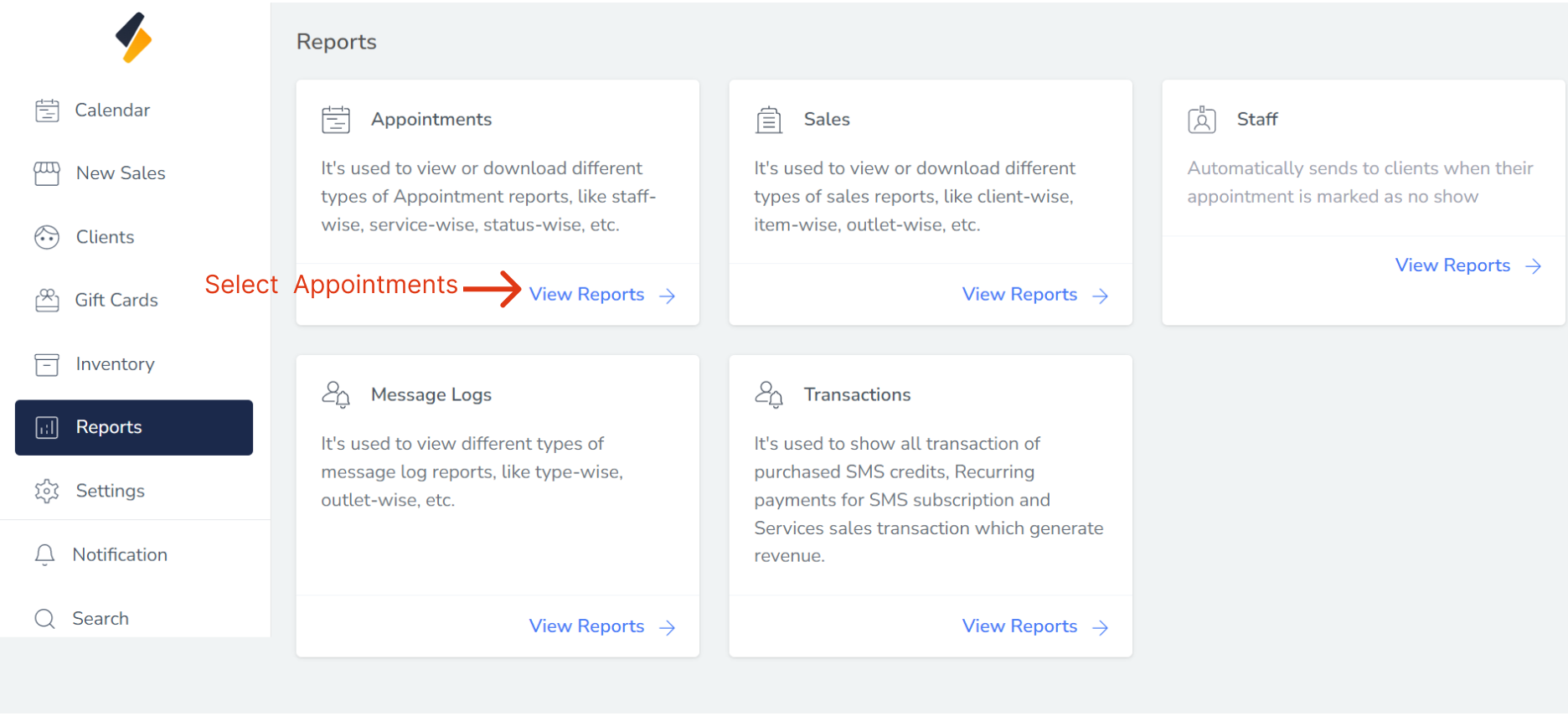This screenshot has width=1568, height=716.
Task: Click the Settings gear icon
Action: [x=47, y=491]
